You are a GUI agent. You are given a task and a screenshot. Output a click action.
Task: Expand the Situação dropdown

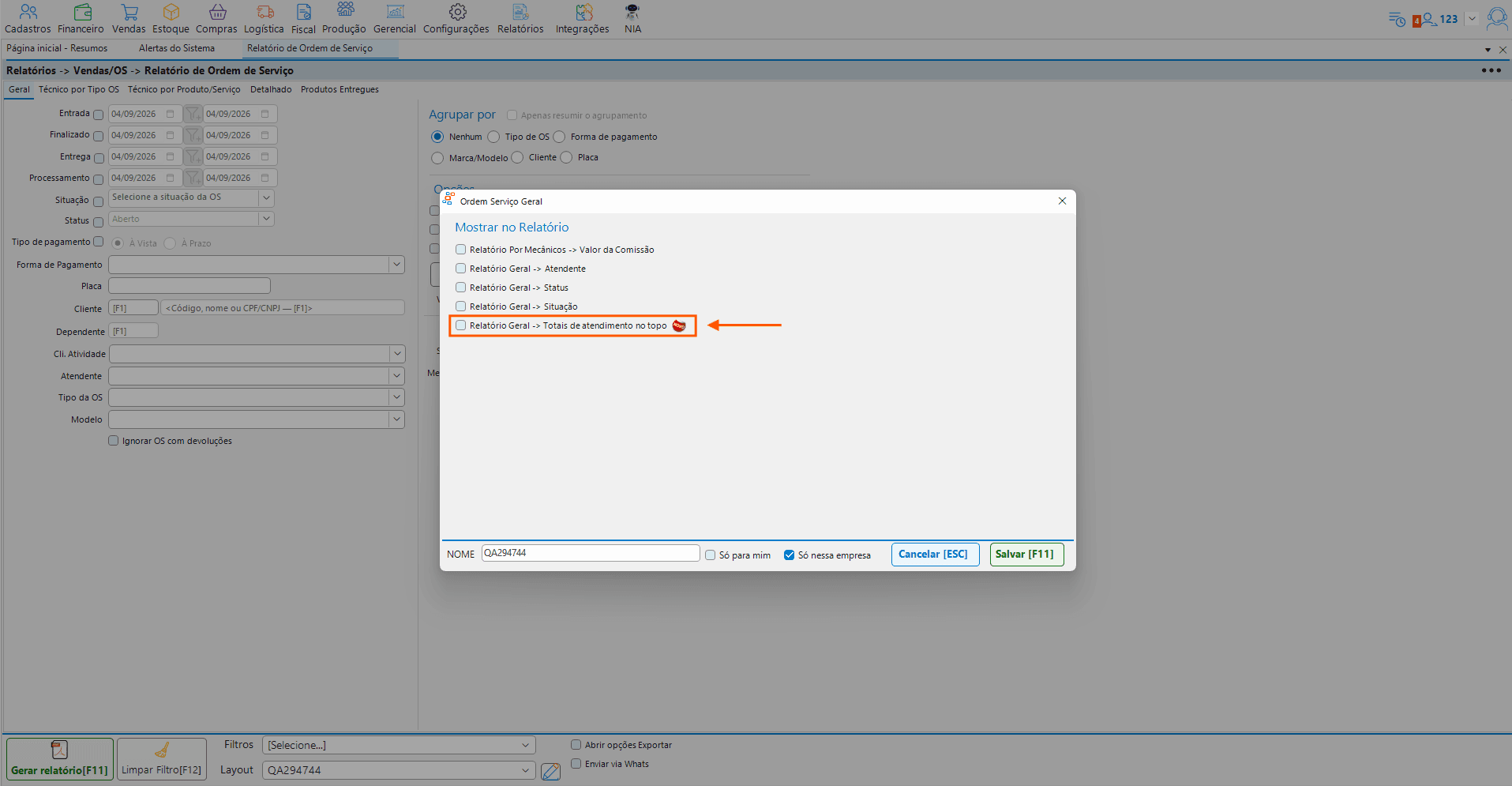pyautogui.click(x=266, y=197)
